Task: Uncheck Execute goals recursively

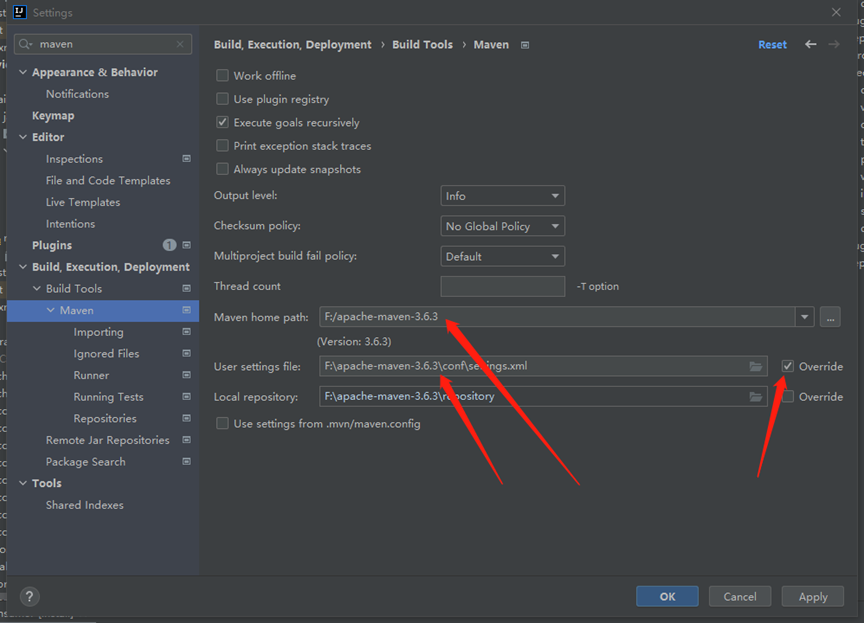Action: pyautogui.click(x=223, y=122)
